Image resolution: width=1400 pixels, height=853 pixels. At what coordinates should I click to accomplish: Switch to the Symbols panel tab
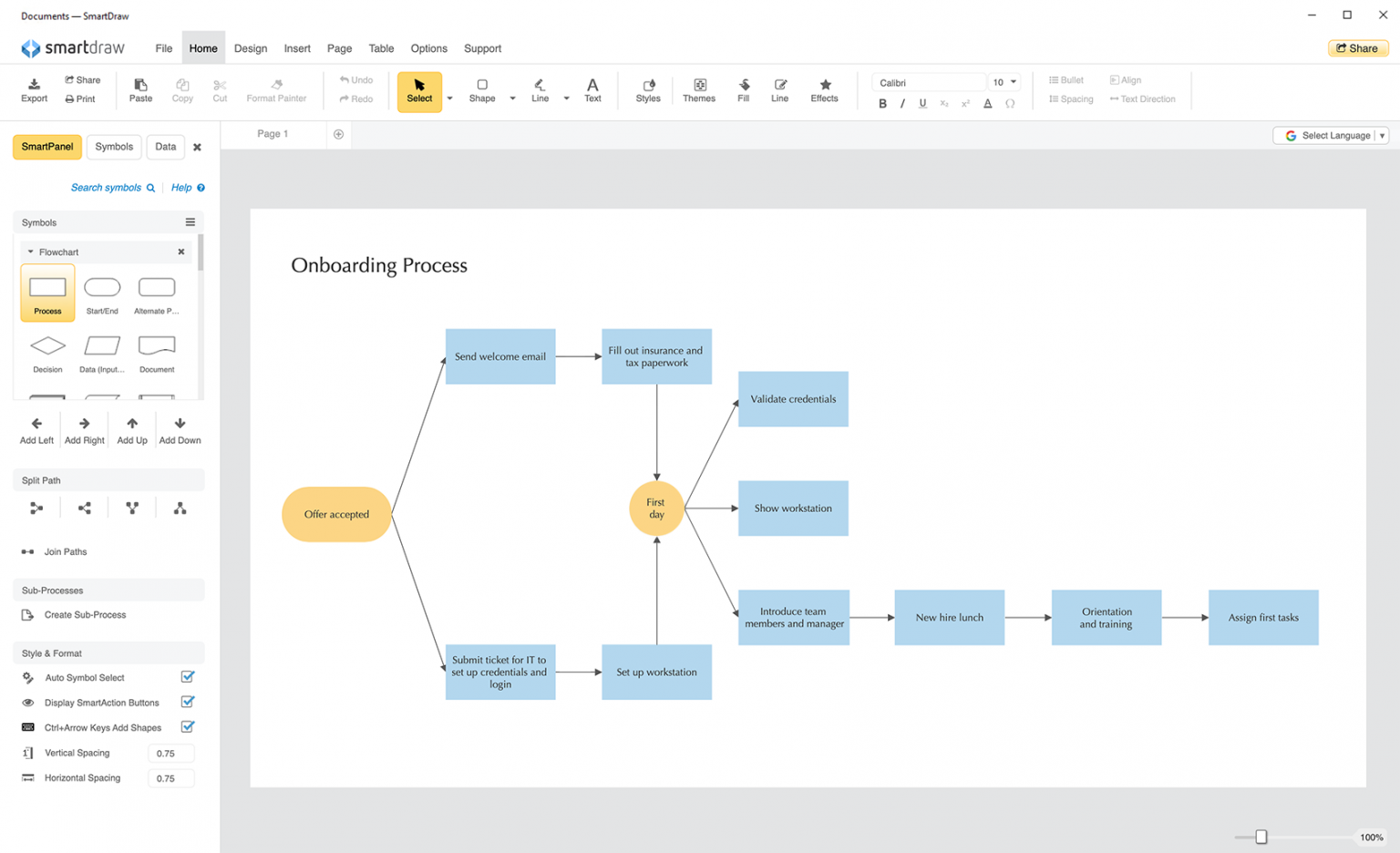[114, 147]
